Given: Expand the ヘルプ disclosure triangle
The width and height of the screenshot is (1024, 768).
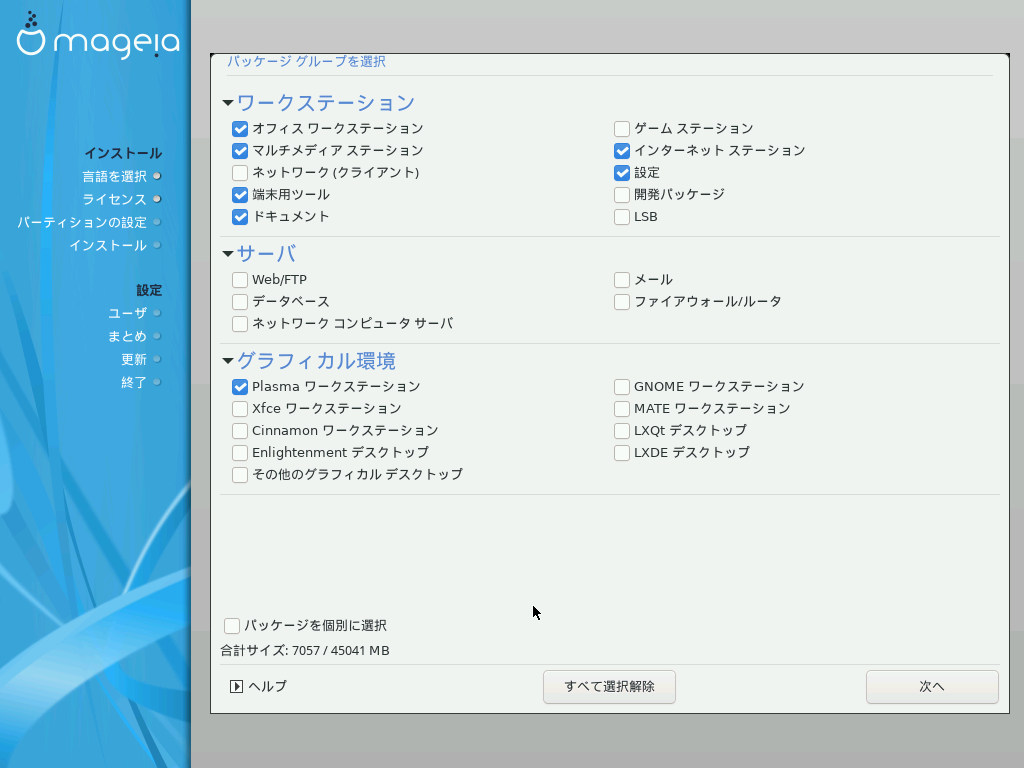Looking at the screenshot, I should click(236, 686).
